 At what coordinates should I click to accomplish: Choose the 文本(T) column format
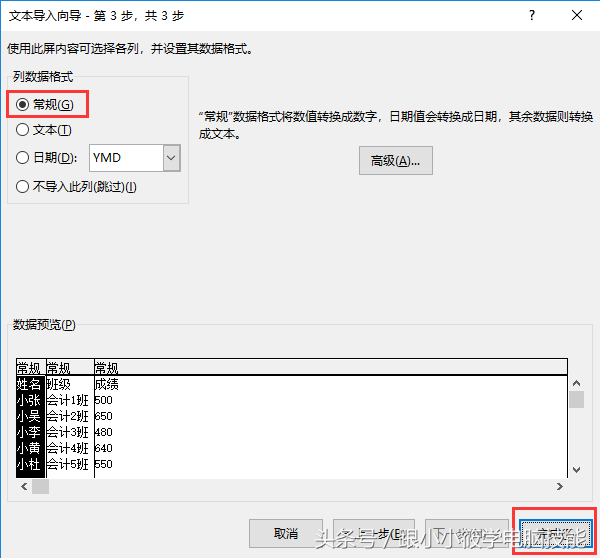point(44,130)
